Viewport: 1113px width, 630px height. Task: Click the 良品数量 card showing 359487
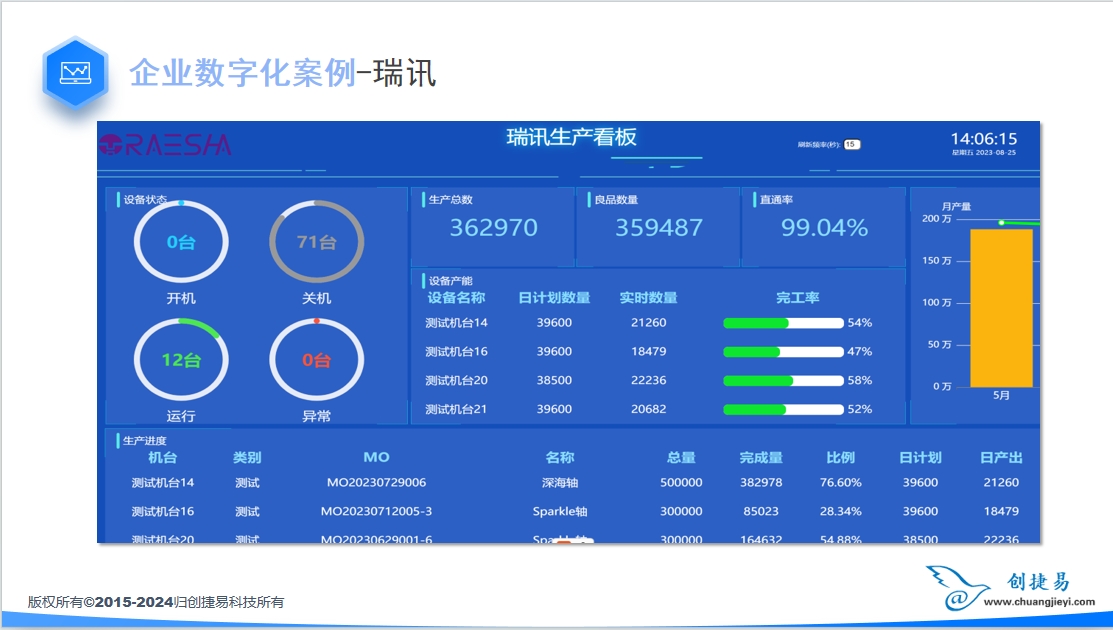[x=658, y=227]
